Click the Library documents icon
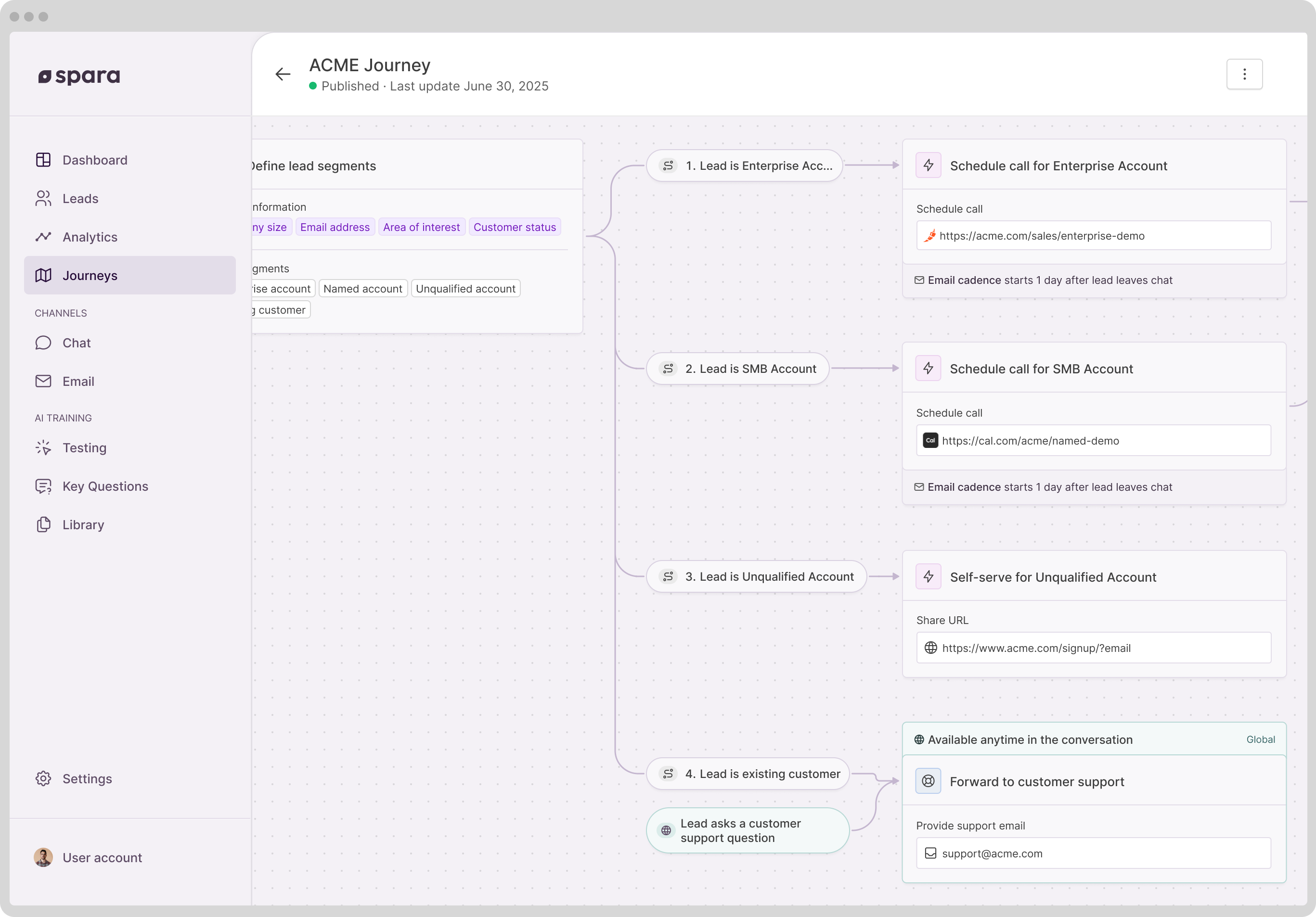 [x=43, y=524]
